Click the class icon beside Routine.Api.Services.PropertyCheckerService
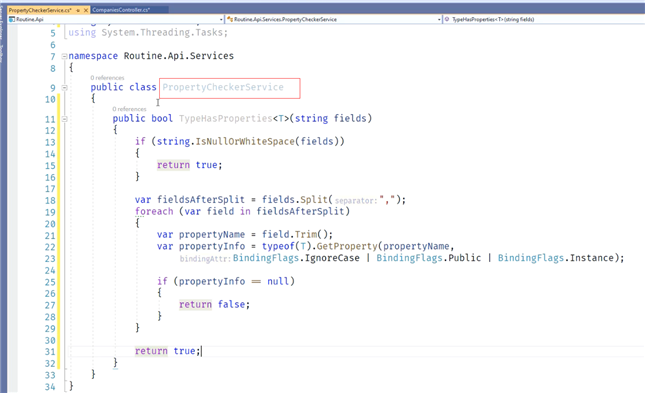 pos(230,19)
